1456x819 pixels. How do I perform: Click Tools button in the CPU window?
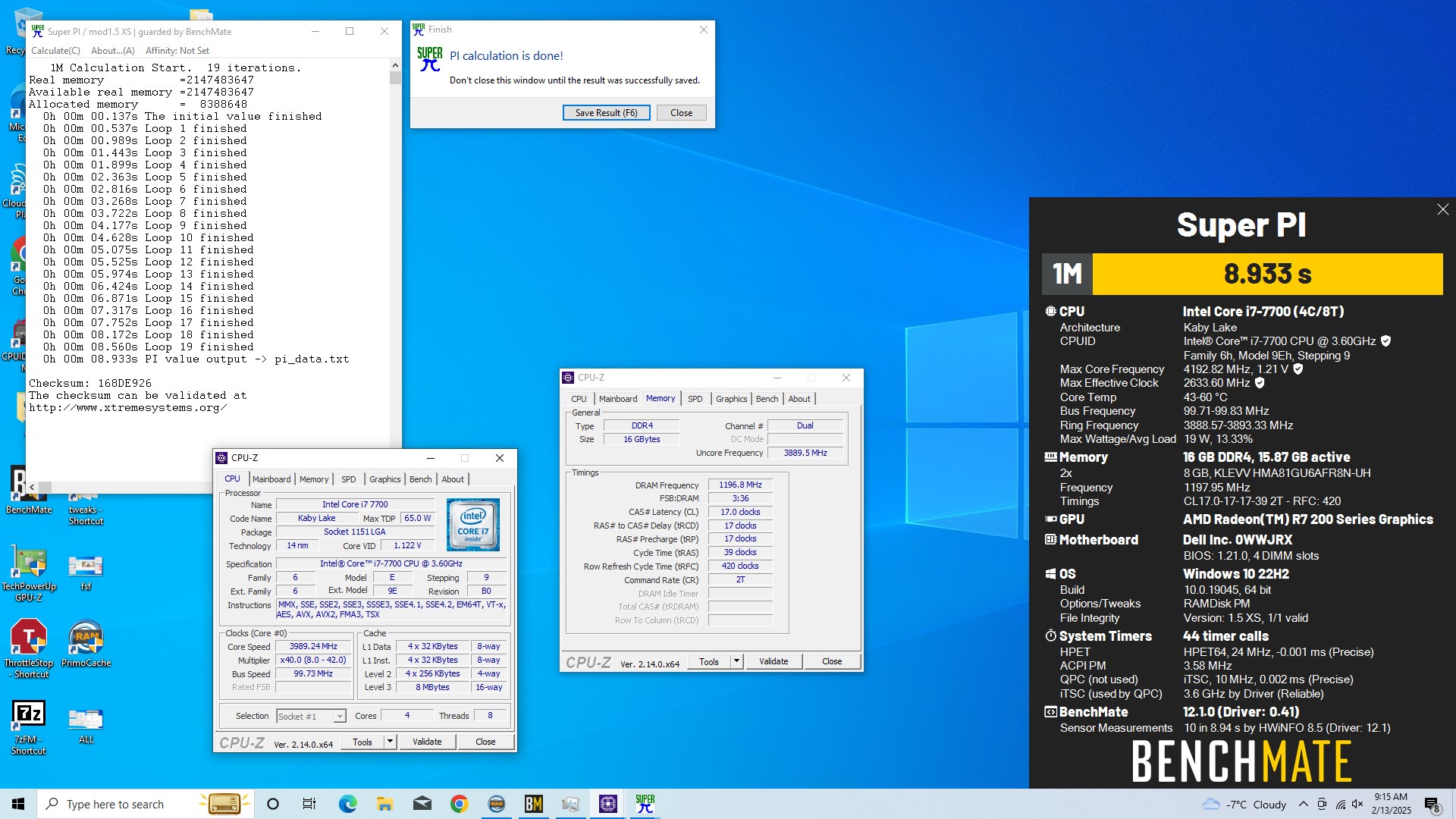[362, 742]
